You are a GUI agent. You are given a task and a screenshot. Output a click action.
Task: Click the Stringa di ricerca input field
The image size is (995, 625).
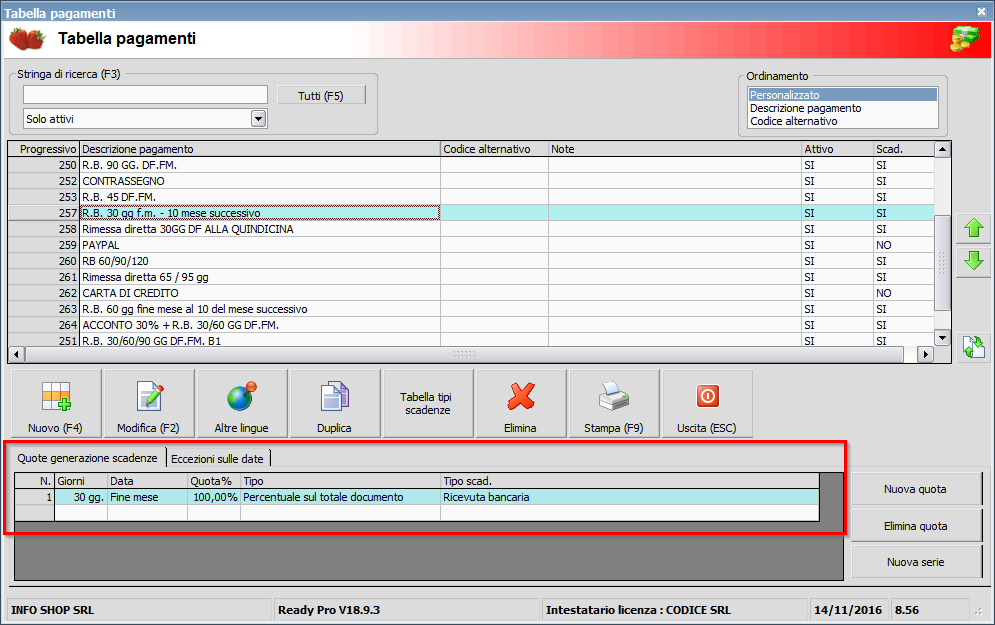pos(145,95)
